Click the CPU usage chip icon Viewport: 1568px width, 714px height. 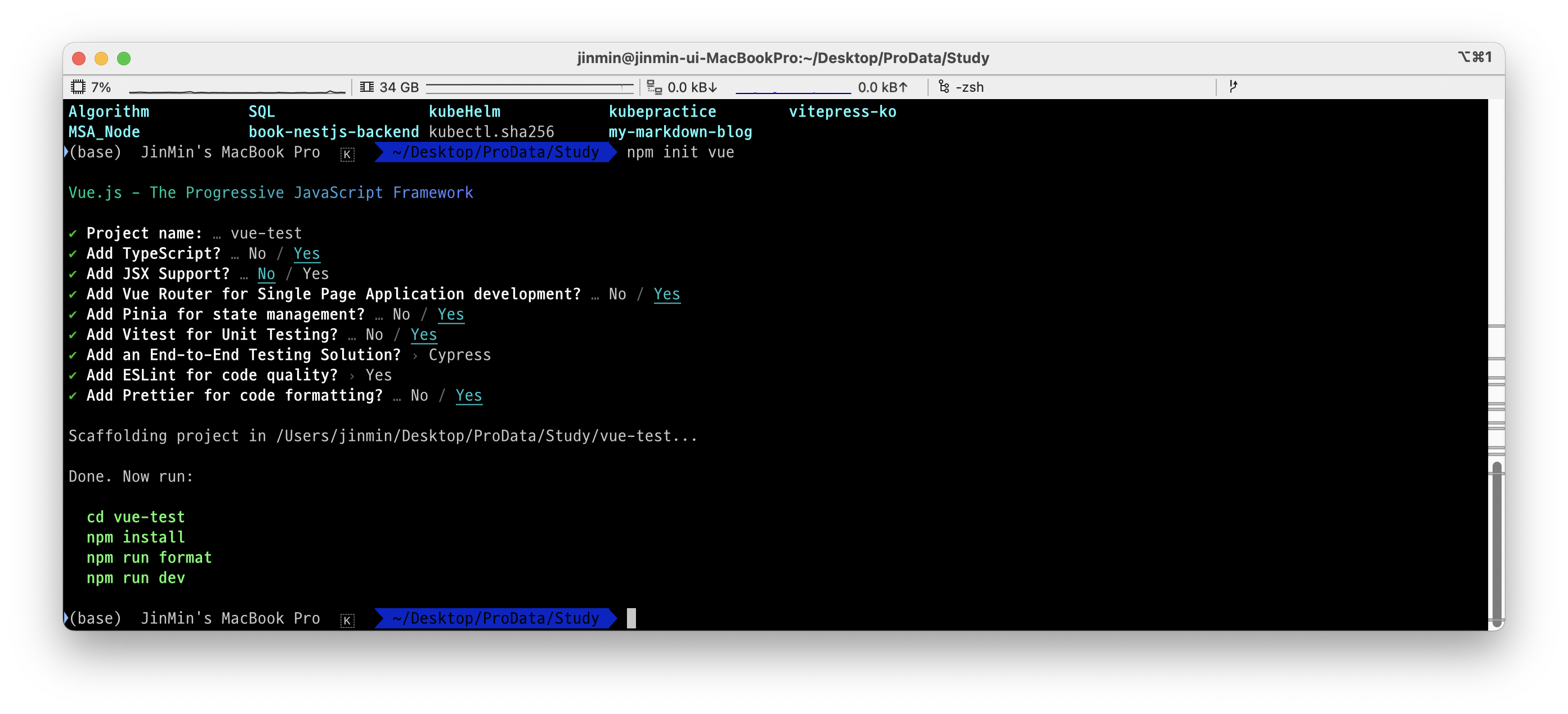[78, 87]
